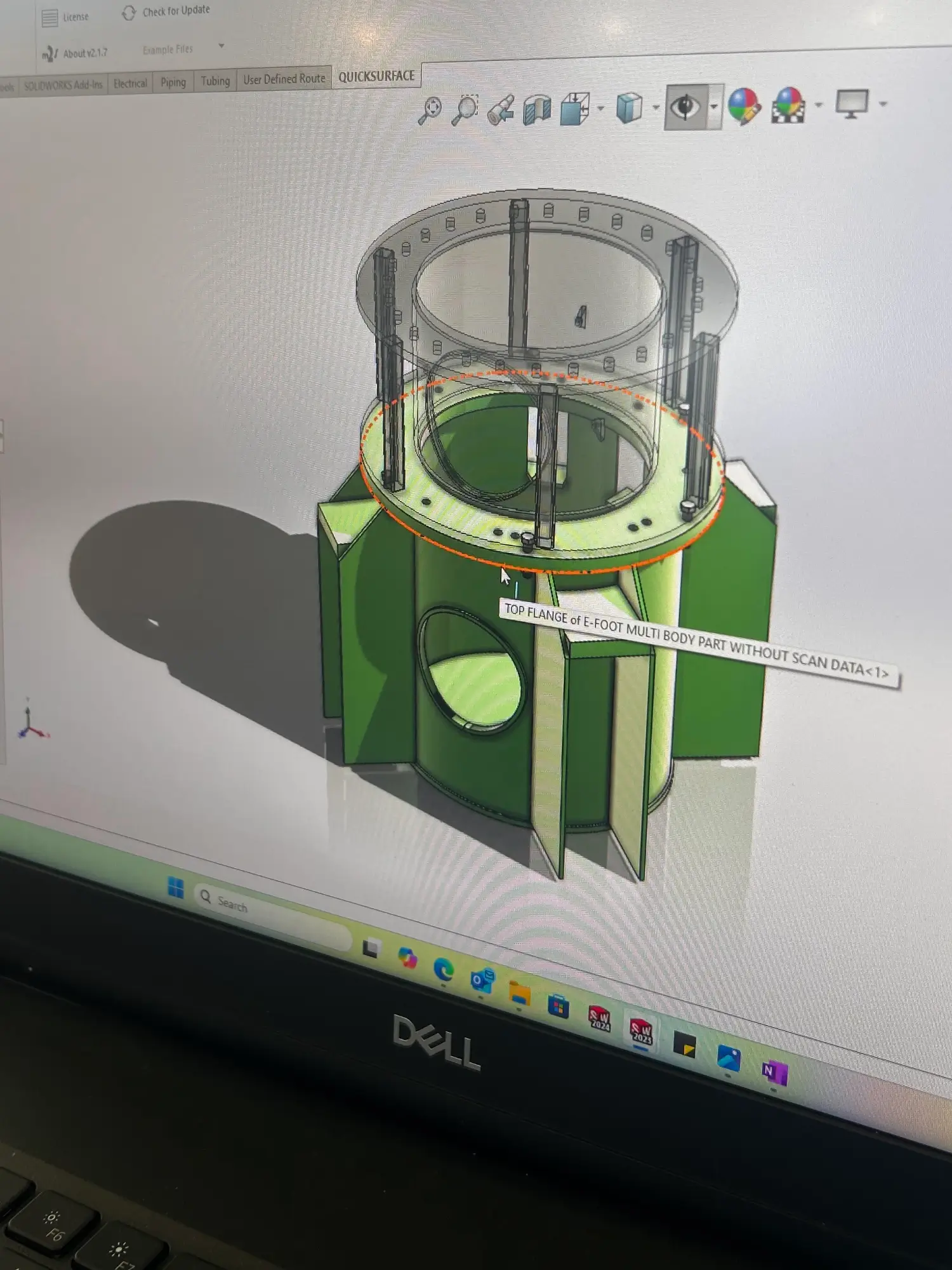The width and height of the screenshot is (952, 1270).
Task: Open the Piping tab
Action: (x=173, y=82)
